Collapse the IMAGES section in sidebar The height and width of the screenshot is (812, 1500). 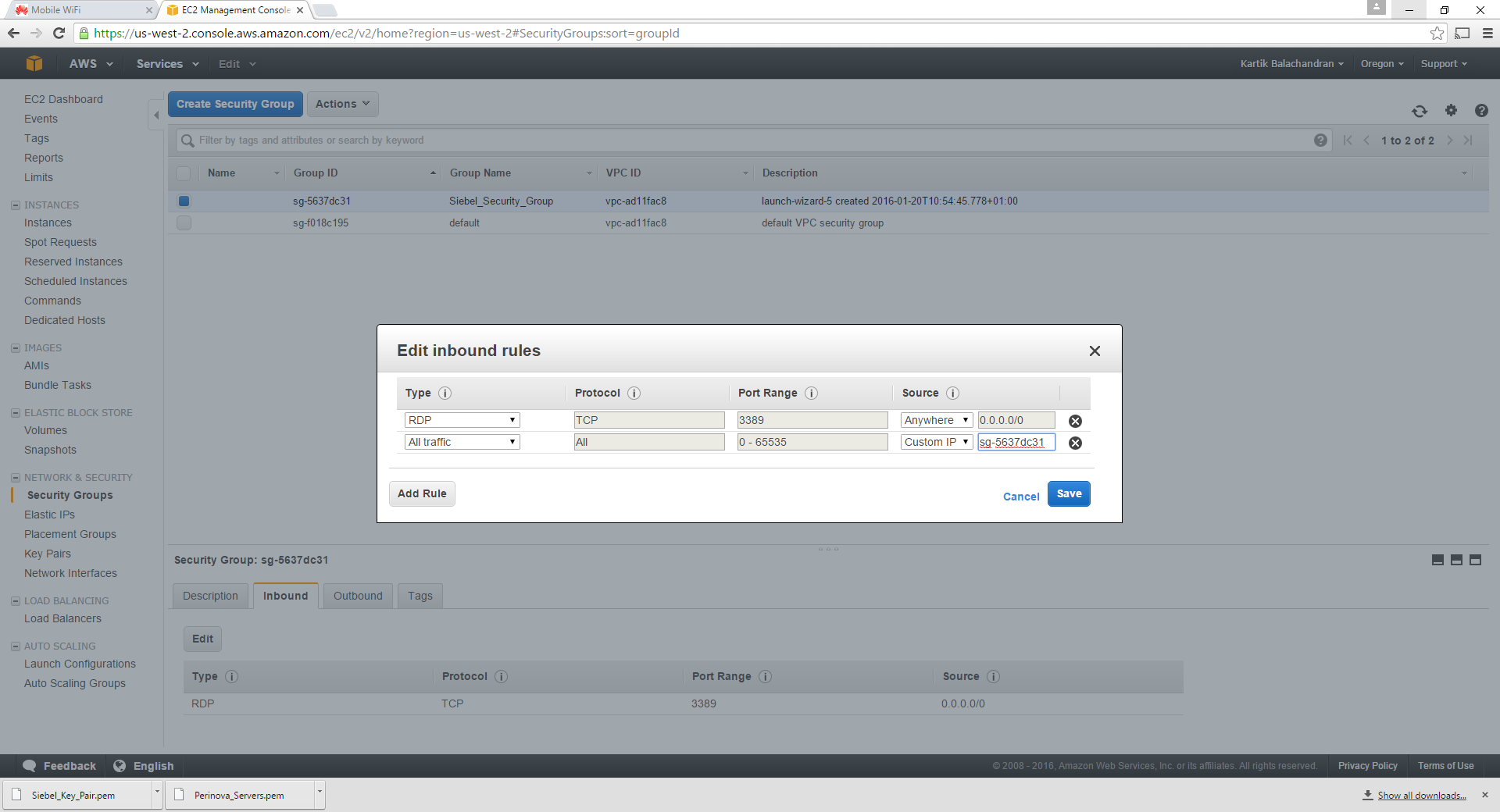16,348
